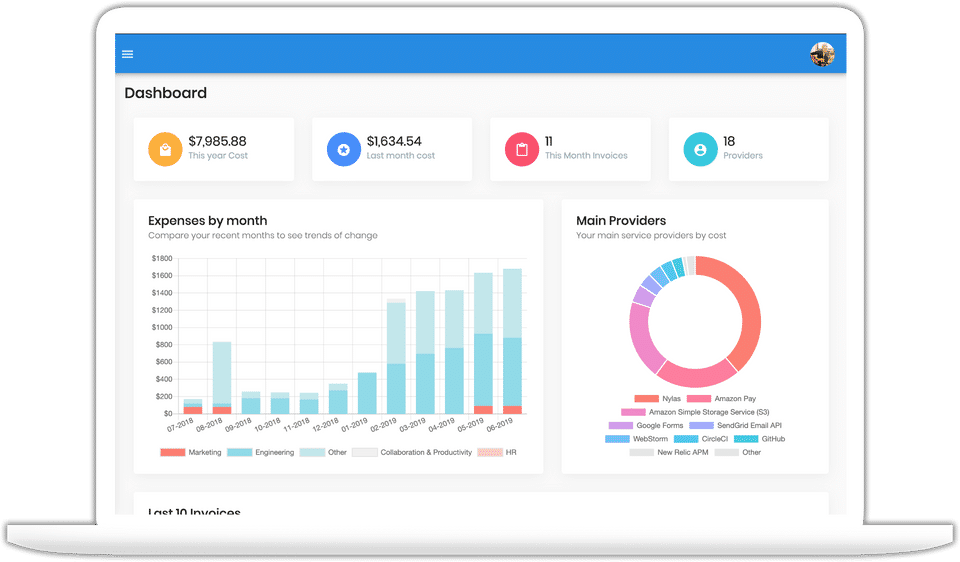Toggle the WebStorm legend swatch
Screen dimensions: 960x562
[617, 439]
